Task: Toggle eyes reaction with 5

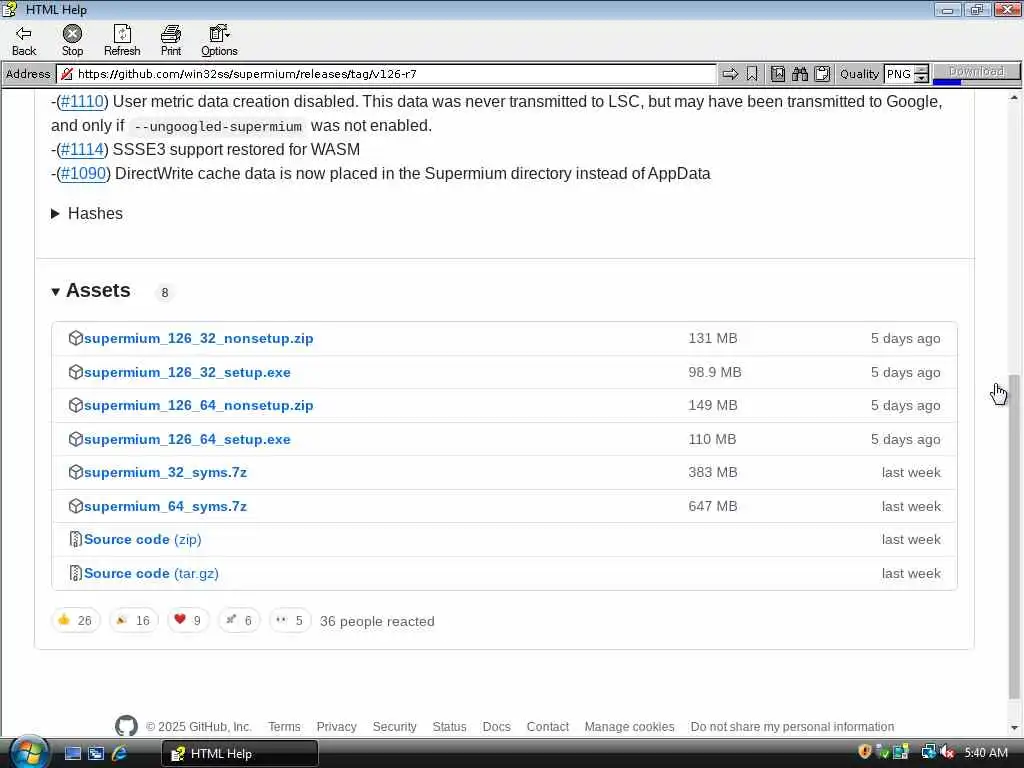Action: tap(290, 620)
